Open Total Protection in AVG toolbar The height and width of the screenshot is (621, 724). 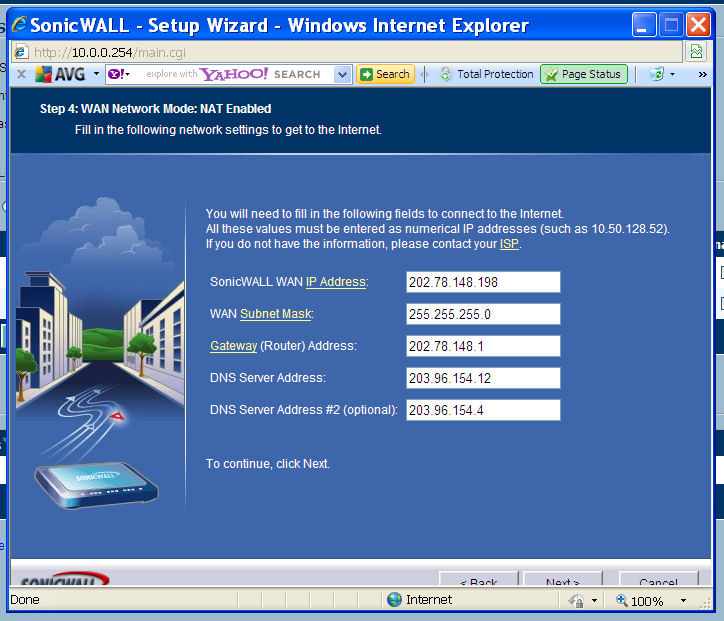495,74
